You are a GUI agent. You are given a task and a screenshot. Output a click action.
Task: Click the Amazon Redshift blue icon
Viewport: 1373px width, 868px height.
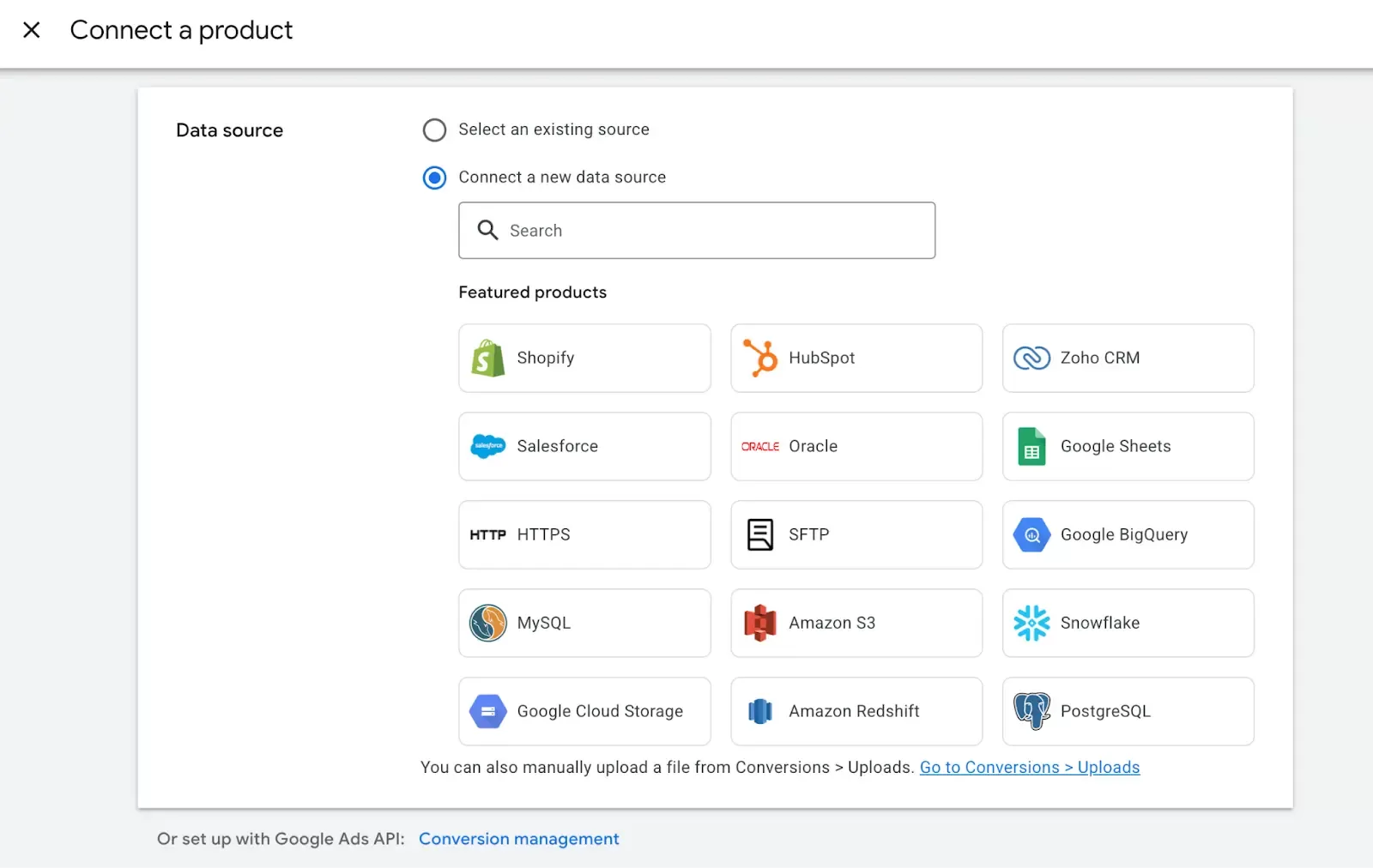click(760, 711)
